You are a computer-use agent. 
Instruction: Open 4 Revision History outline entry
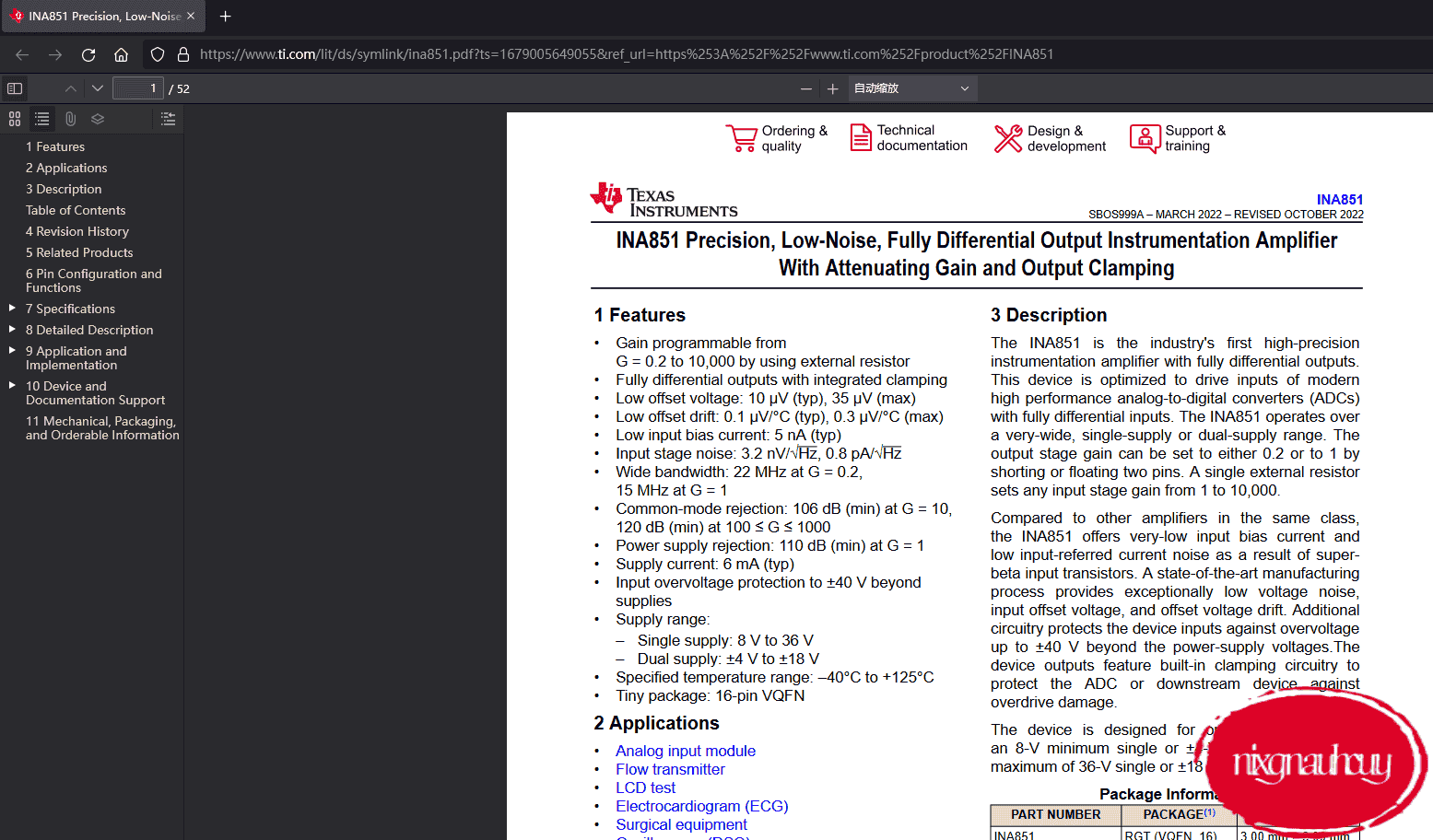pyautogui.click(x=77, y=231)
